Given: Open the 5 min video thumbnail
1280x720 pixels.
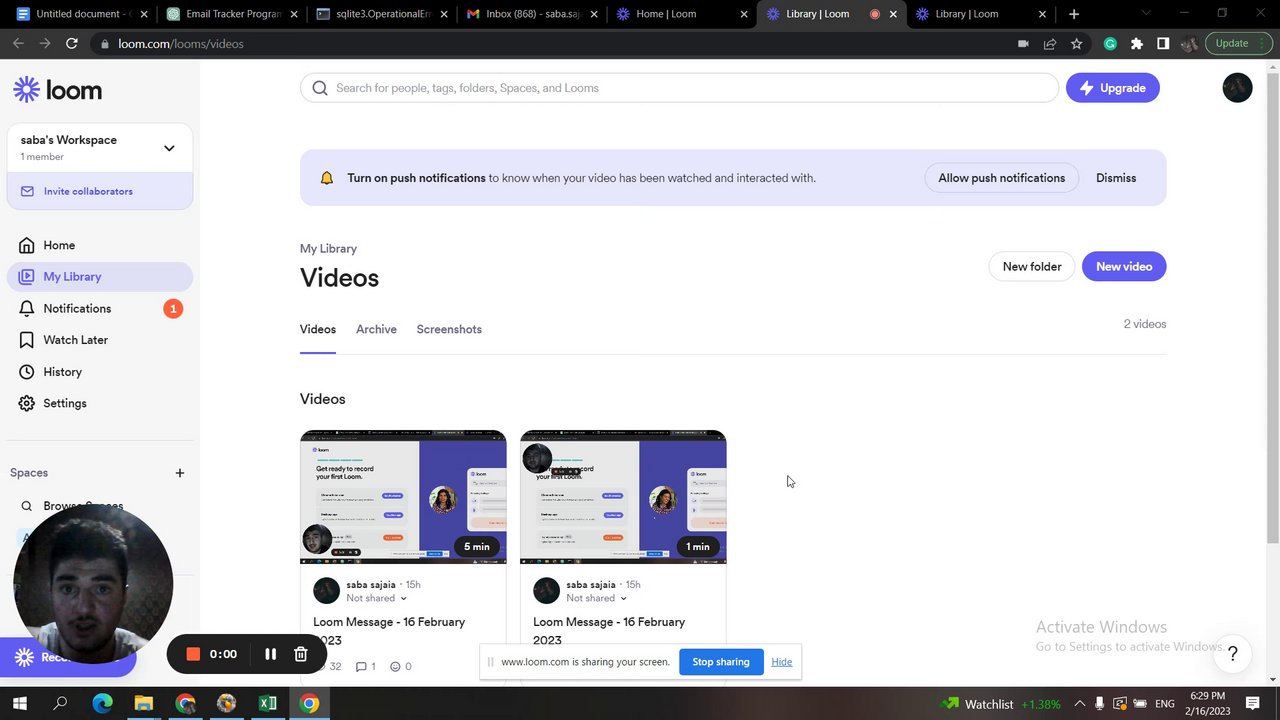Looking at the screenshot, I should click(x=403, y=497).
